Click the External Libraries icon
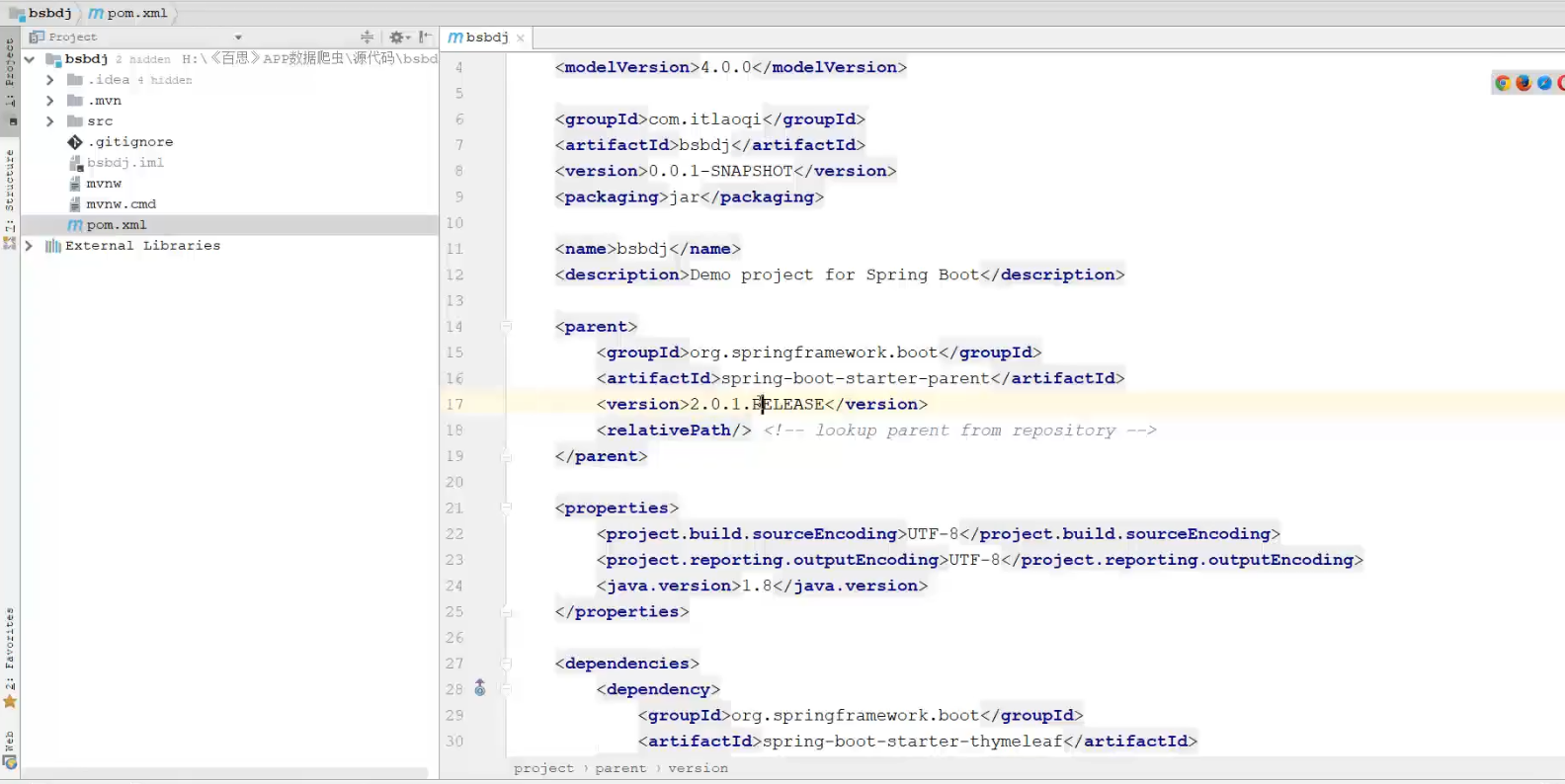 pyautogui.click(x=52, y=246)
